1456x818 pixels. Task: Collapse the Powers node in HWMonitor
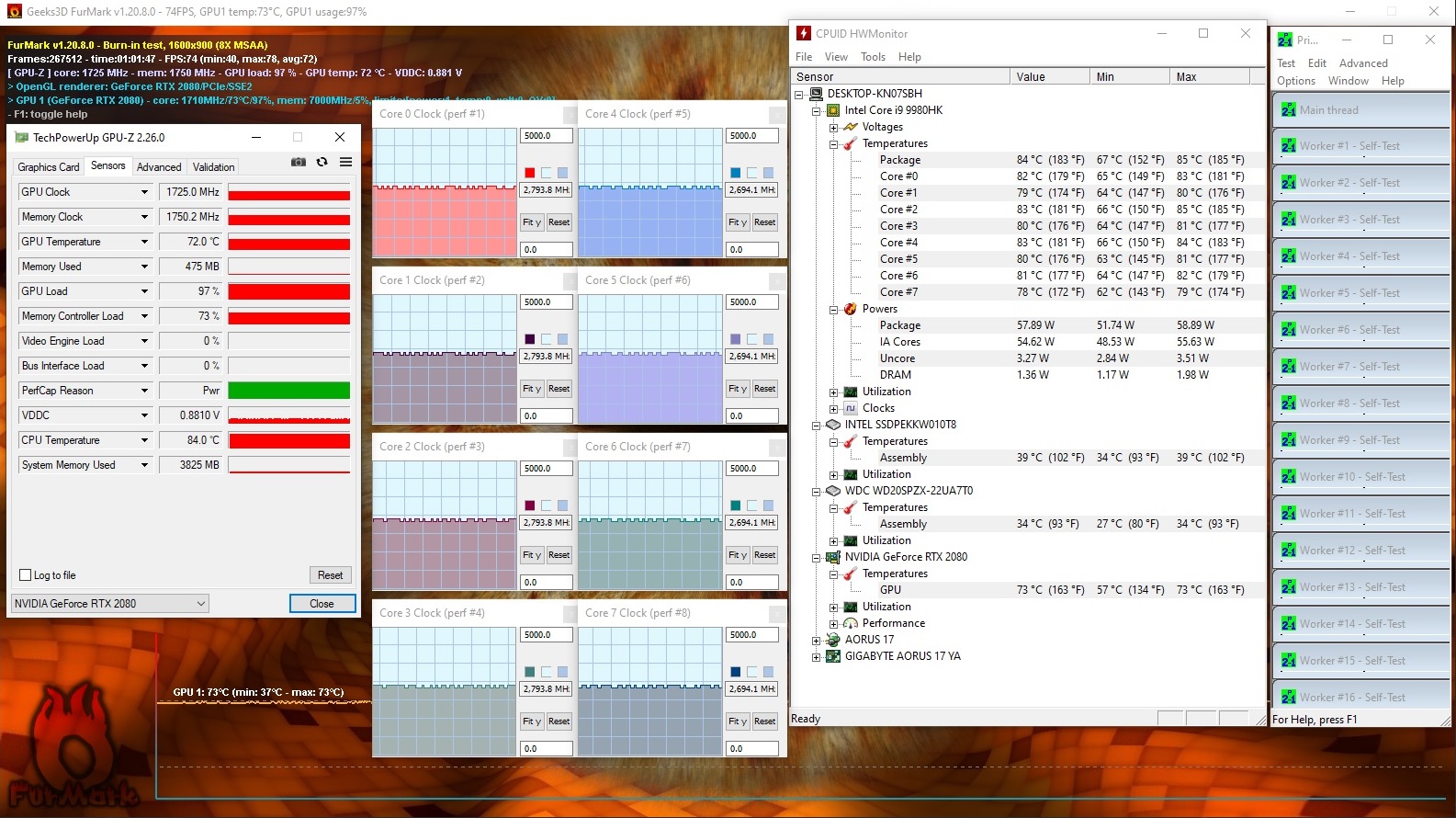pos(833,309)
